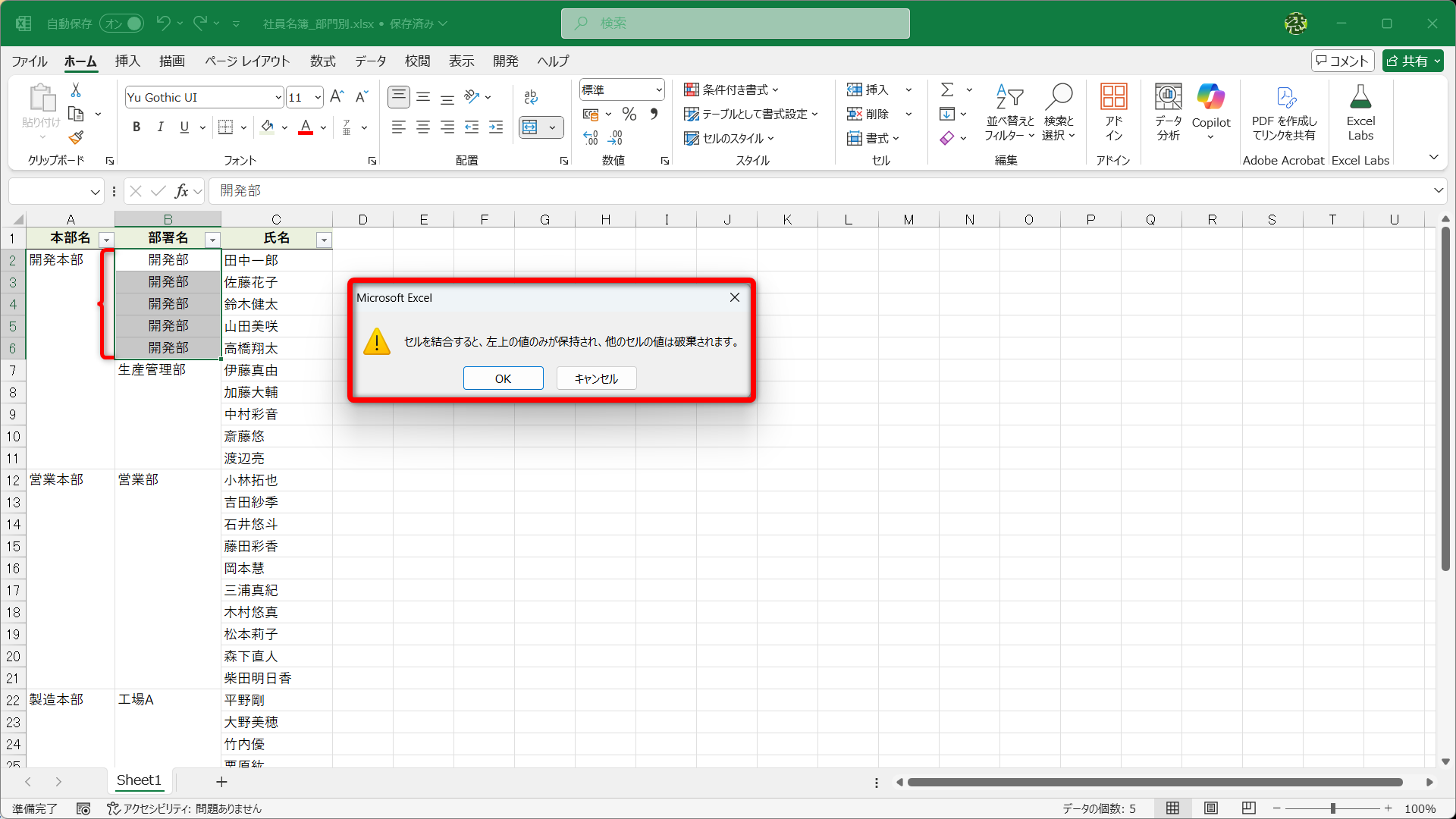The width and height of the screenshot is (1456, 819).
Task: Click キャンセル in the Excel dialog
Action: (x=596, y=378)
